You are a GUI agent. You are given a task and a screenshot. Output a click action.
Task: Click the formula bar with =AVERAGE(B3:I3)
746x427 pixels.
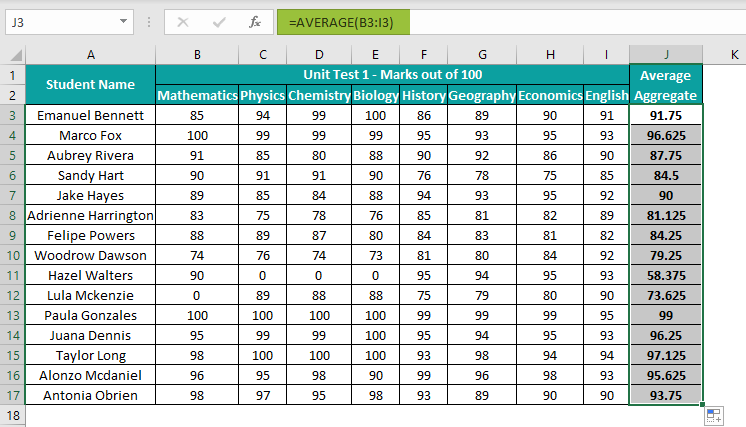point(511,22)
